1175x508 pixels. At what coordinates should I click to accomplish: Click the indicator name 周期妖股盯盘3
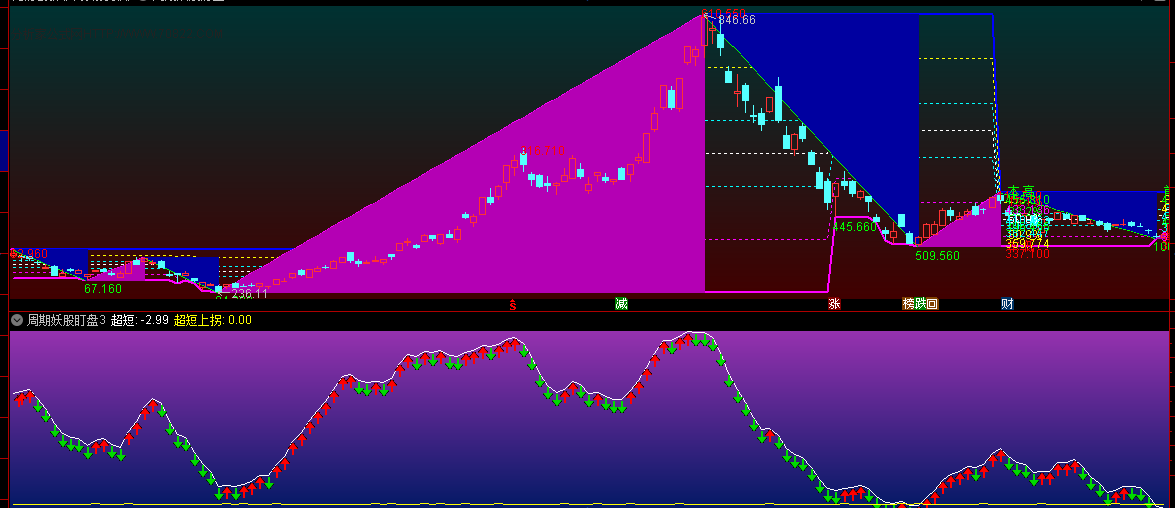click(x=67, y=320)
